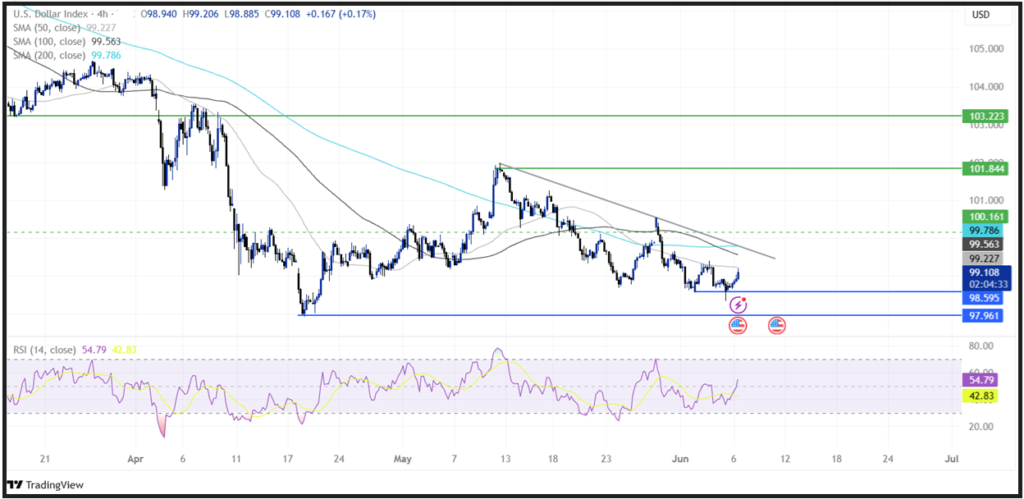Select the gray descending trendline
Viewport: 1024px width, 499px height.
(637, 210)
